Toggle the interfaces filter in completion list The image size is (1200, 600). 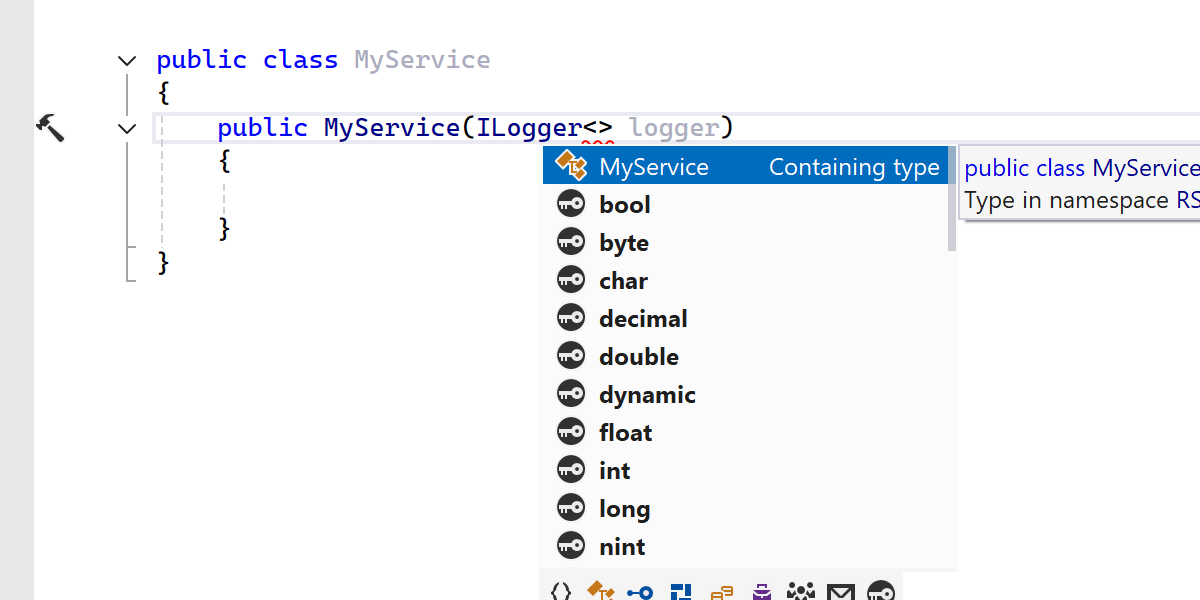(640, 591)
